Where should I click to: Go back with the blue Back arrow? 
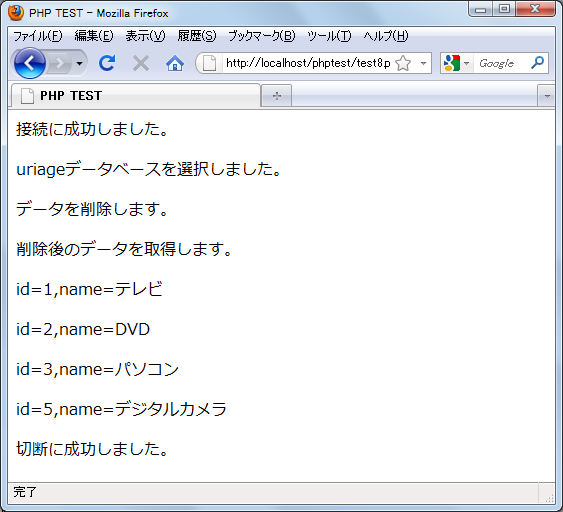point(30,63)
